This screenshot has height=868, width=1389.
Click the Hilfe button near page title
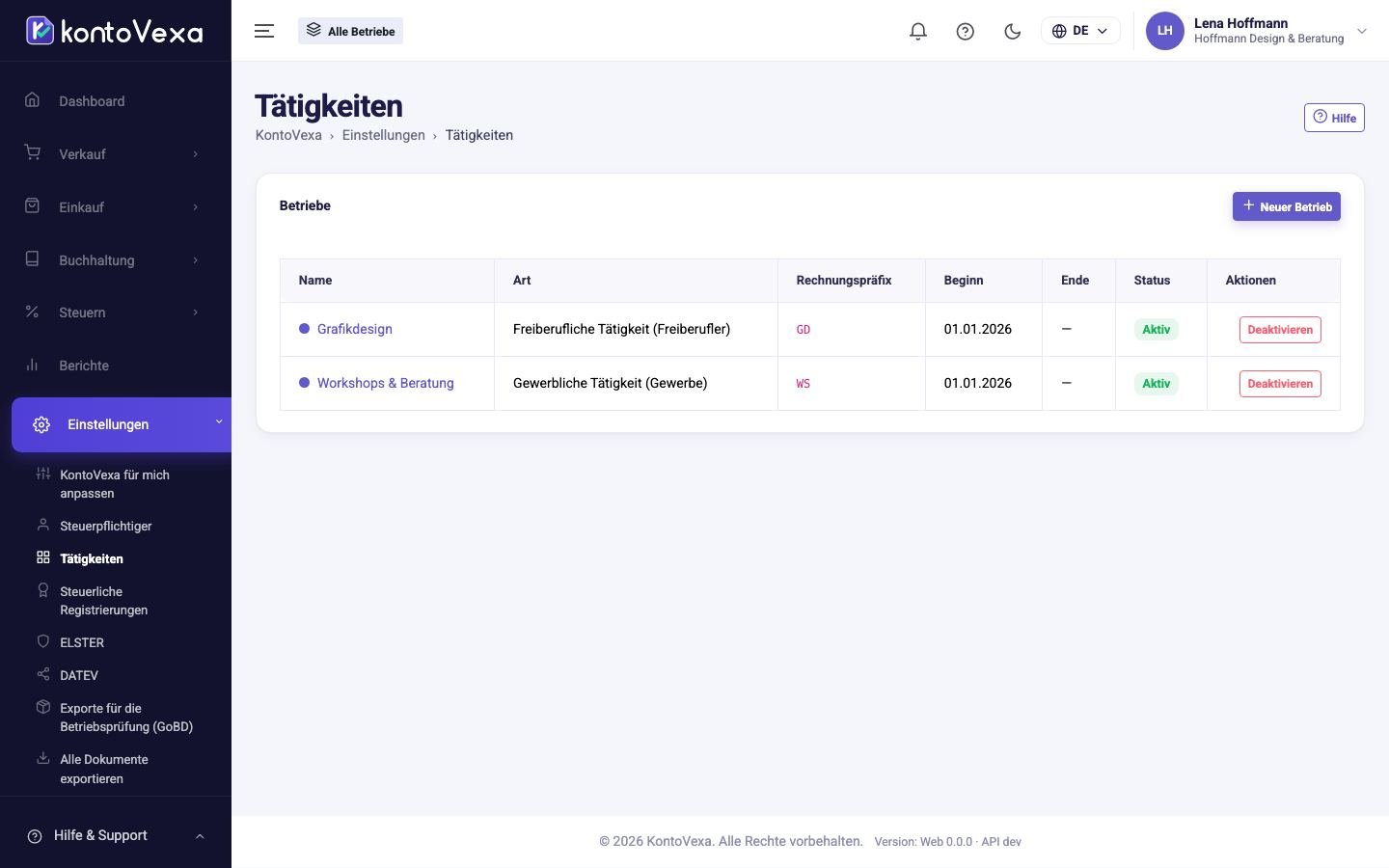point(1334,118)
